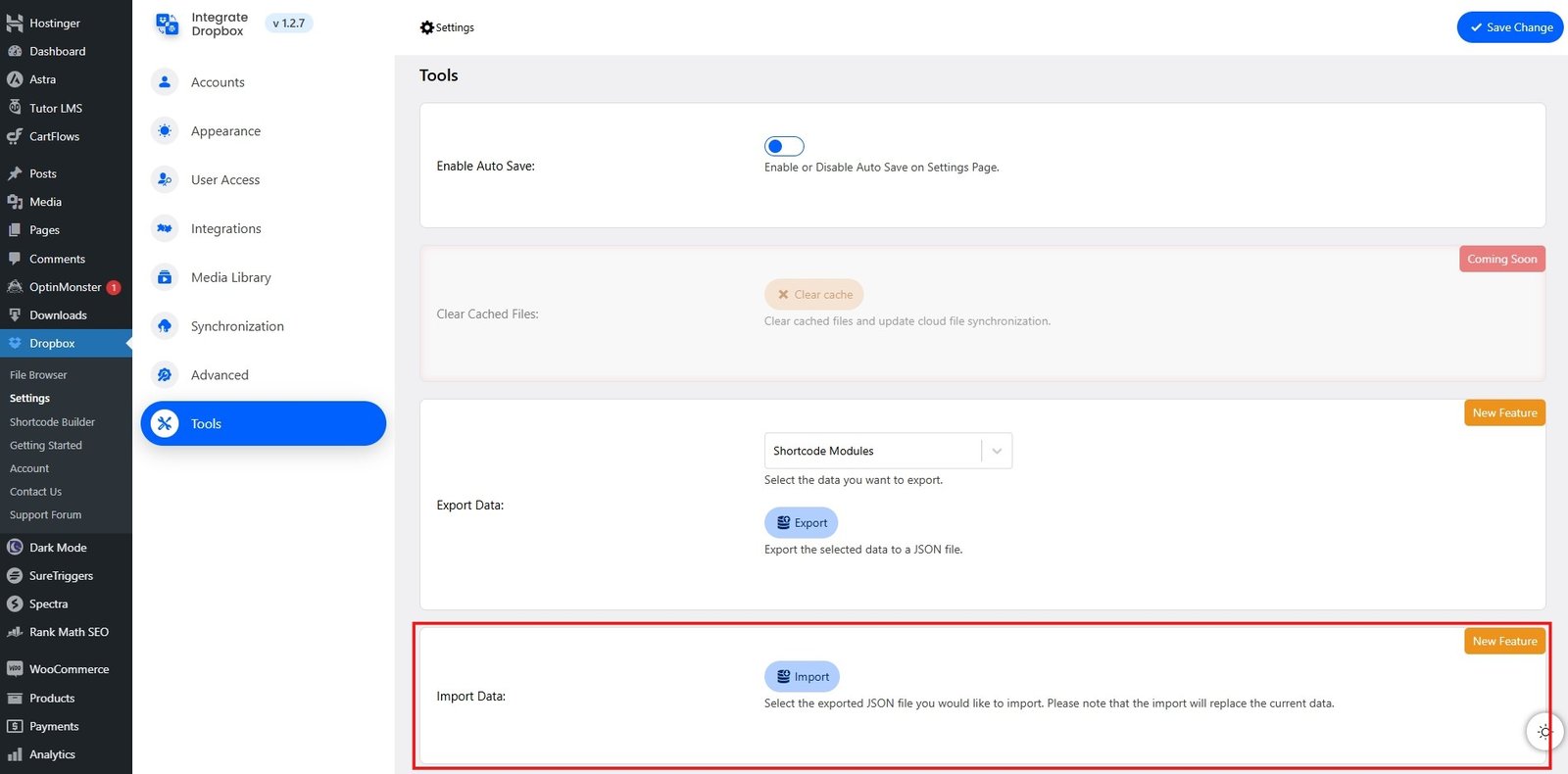Go to the Media menu item
The width and height of the screenshot is (1568, 774).
pyautogui.click(x=66, y=202)
